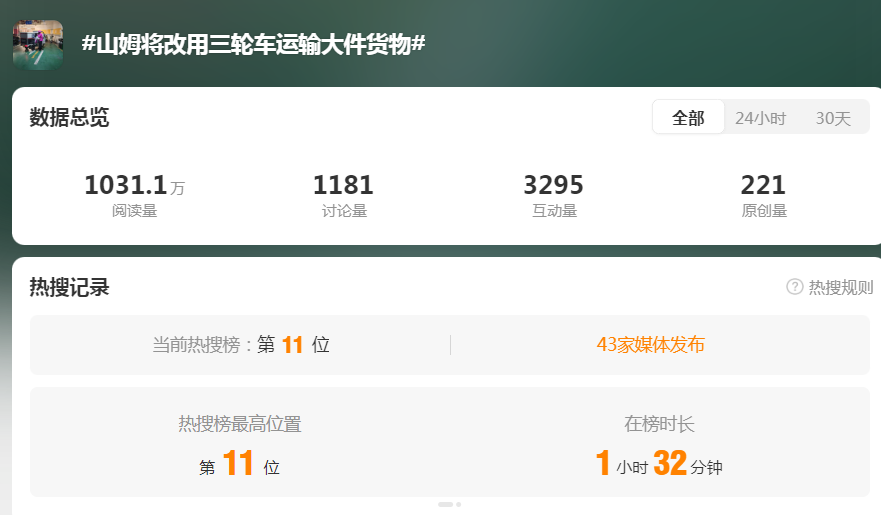Click the 1181 discussion count

tap(343, 186)
